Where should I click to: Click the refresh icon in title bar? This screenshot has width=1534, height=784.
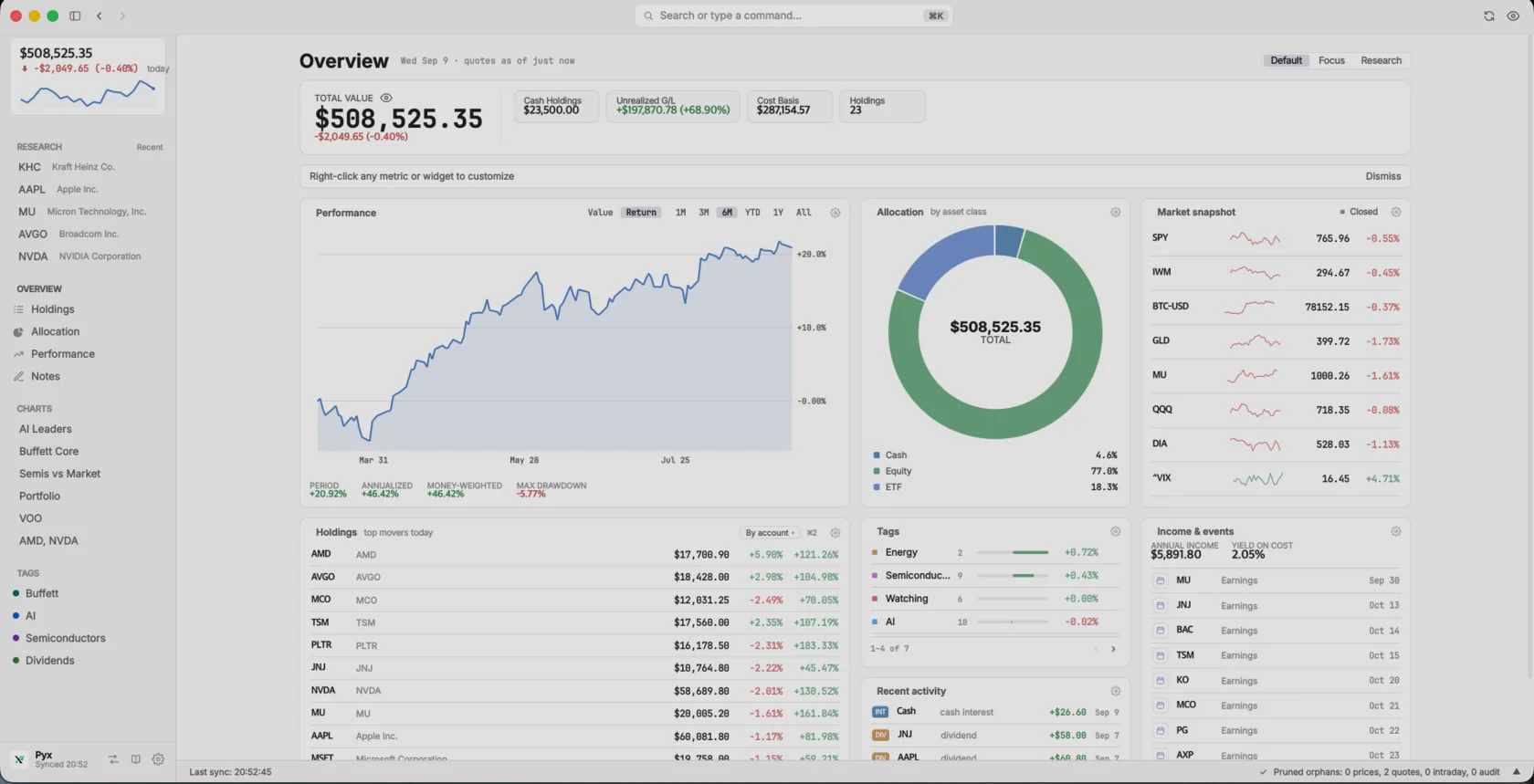click(1489, 16)
